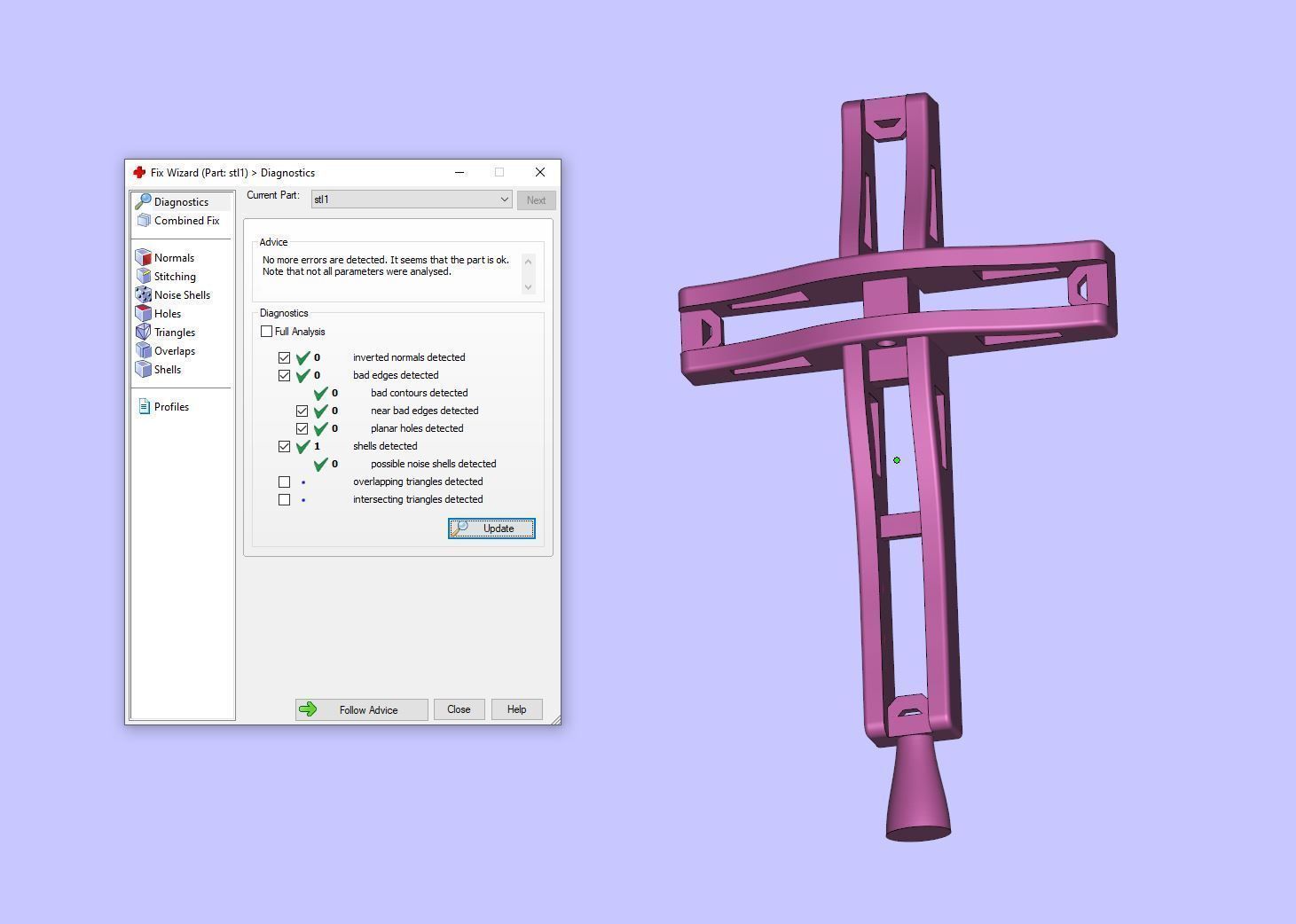
Task: Click the dialog resize grip corner
Action: (x=555, y=719)
